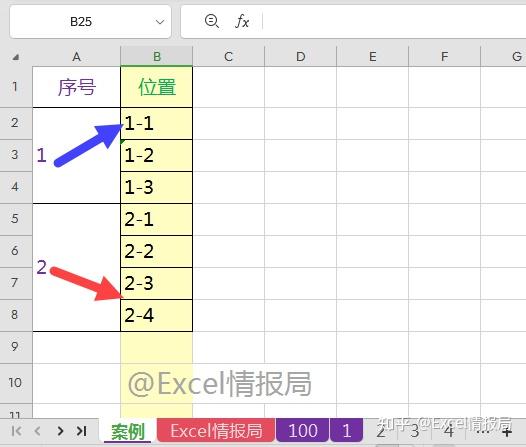Select column C header
This screenshot has height=447, width=526.
(228, 56)
